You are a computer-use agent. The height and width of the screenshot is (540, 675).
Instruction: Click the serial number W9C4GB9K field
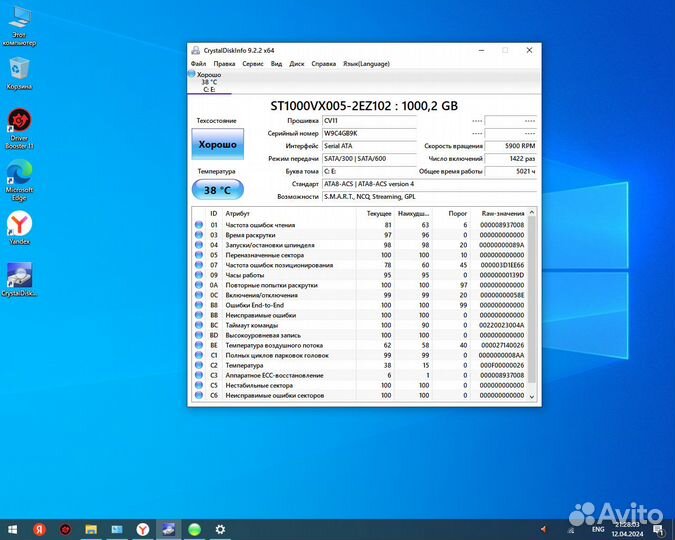[369, 133]
